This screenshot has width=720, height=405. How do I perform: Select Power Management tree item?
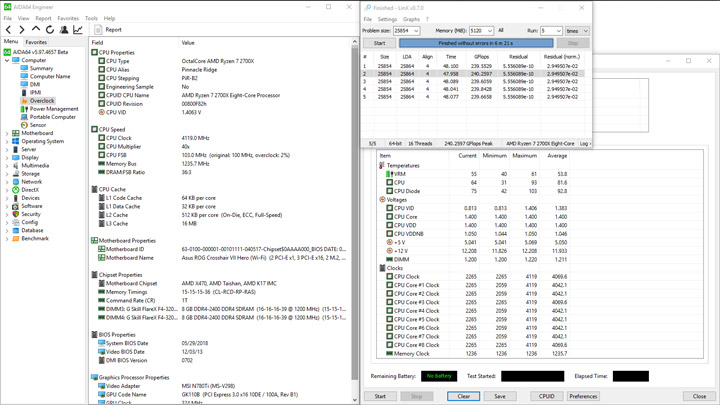click(53, 109)
